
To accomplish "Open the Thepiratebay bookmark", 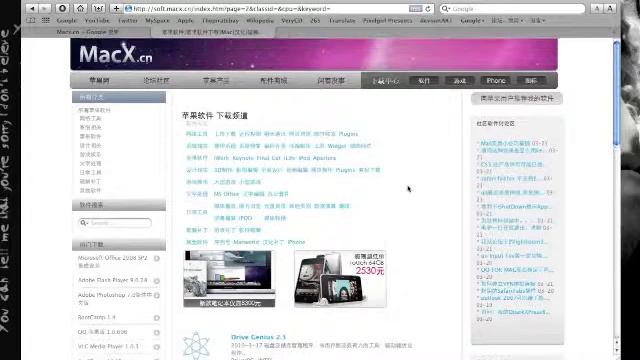I will [220, 20].
